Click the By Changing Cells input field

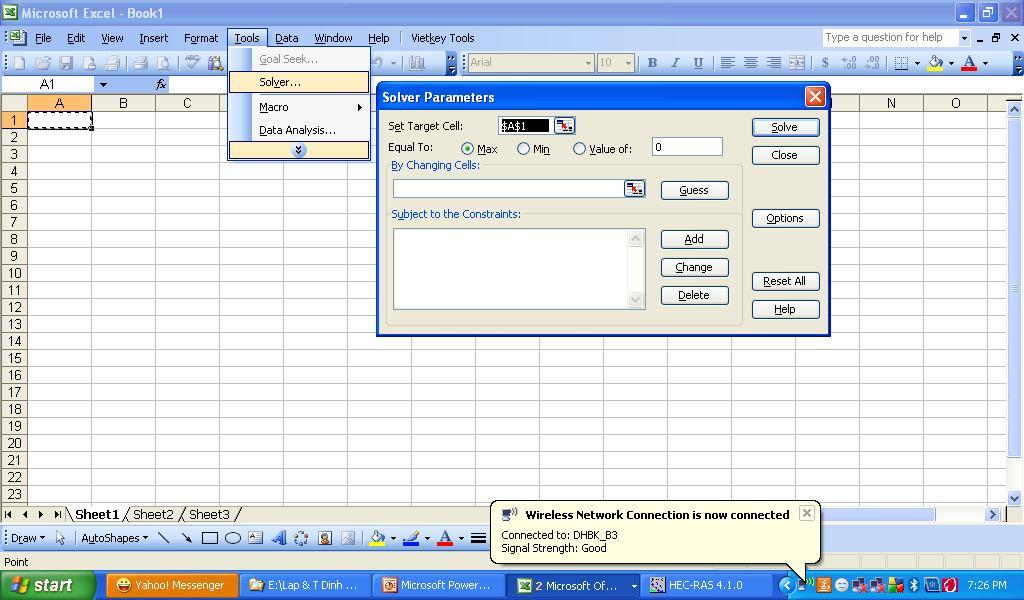tap(509, 189)
